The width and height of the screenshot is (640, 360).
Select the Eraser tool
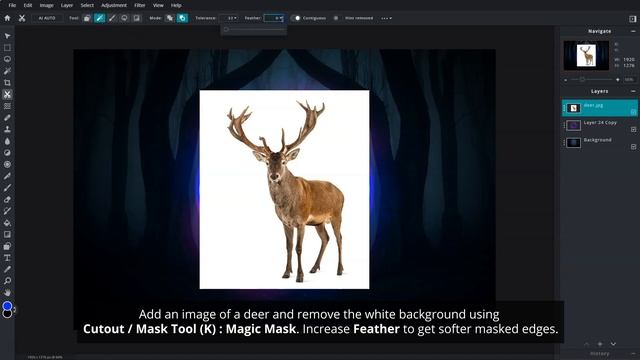click(x=7, y=200)
